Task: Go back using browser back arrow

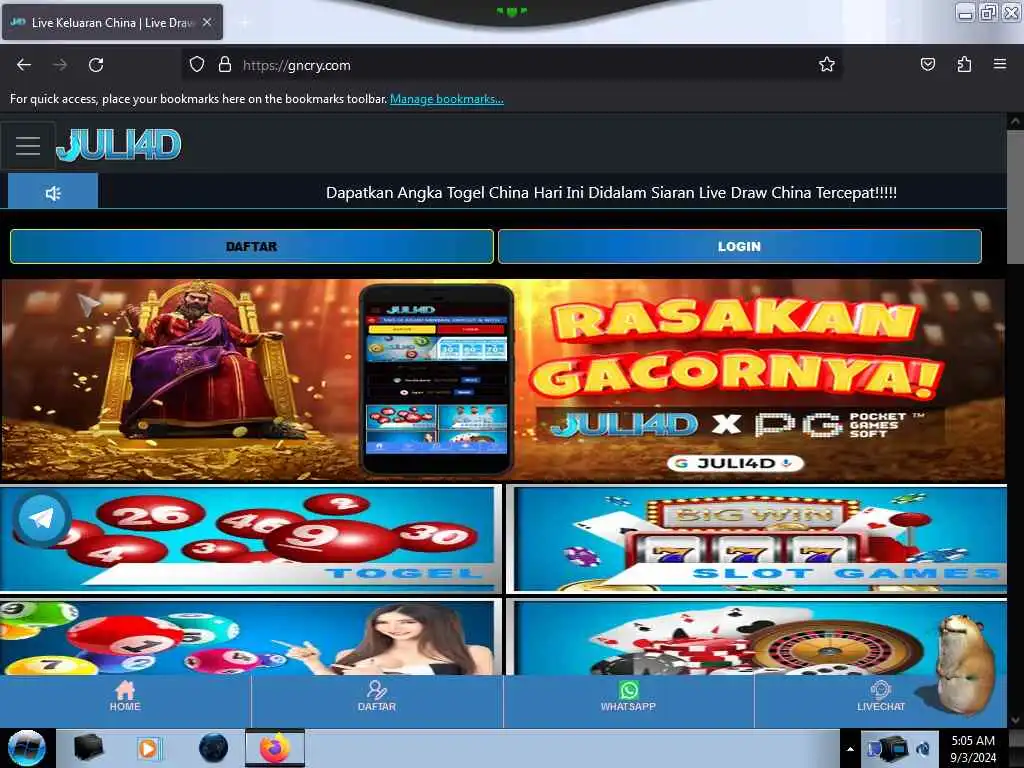Action: point(24,65)
